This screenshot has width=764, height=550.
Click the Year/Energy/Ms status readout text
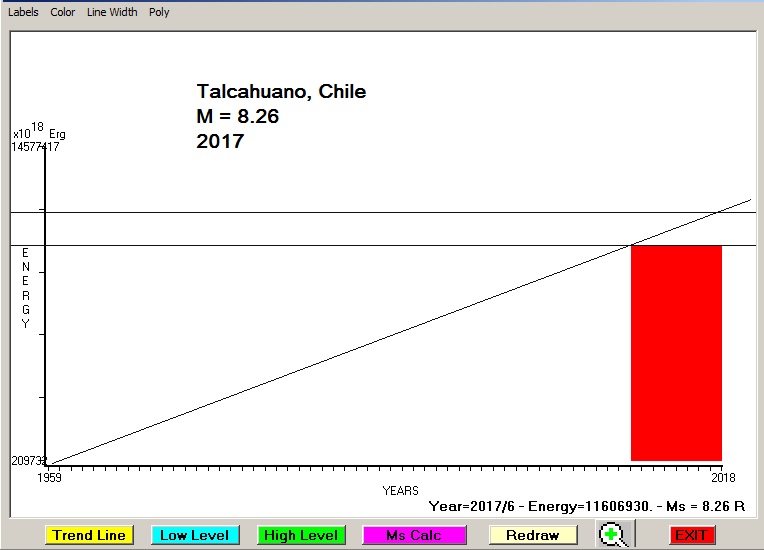click(x=586, y=507)
